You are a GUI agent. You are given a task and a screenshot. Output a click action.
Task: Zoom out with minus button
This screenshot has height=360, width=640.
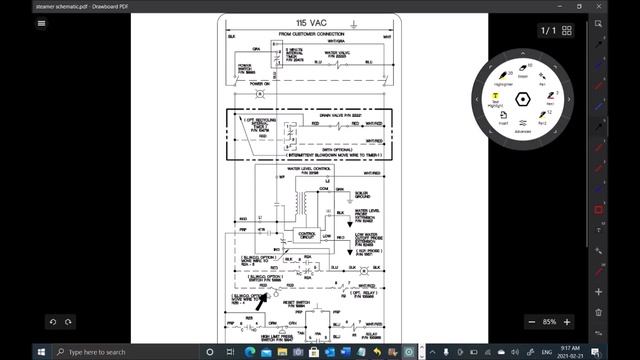(x=531, y=322)
